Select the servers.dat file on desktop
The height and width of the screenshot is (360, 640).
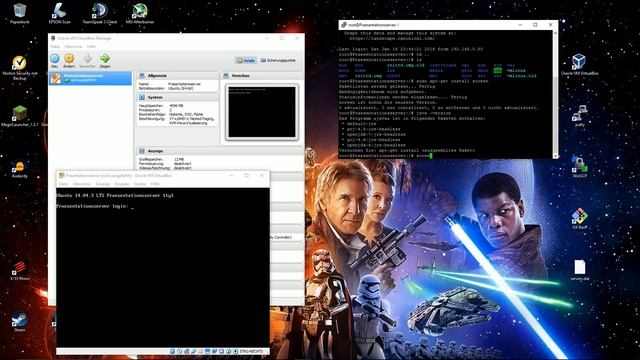click(x=580, y=270)
